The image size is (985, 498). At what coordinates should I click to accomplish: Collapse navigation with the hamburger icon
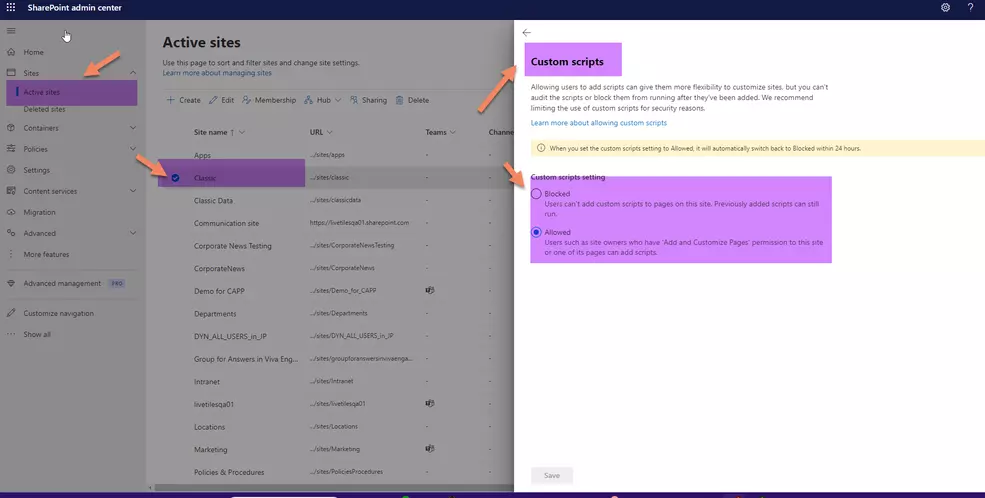click(11, 32)
